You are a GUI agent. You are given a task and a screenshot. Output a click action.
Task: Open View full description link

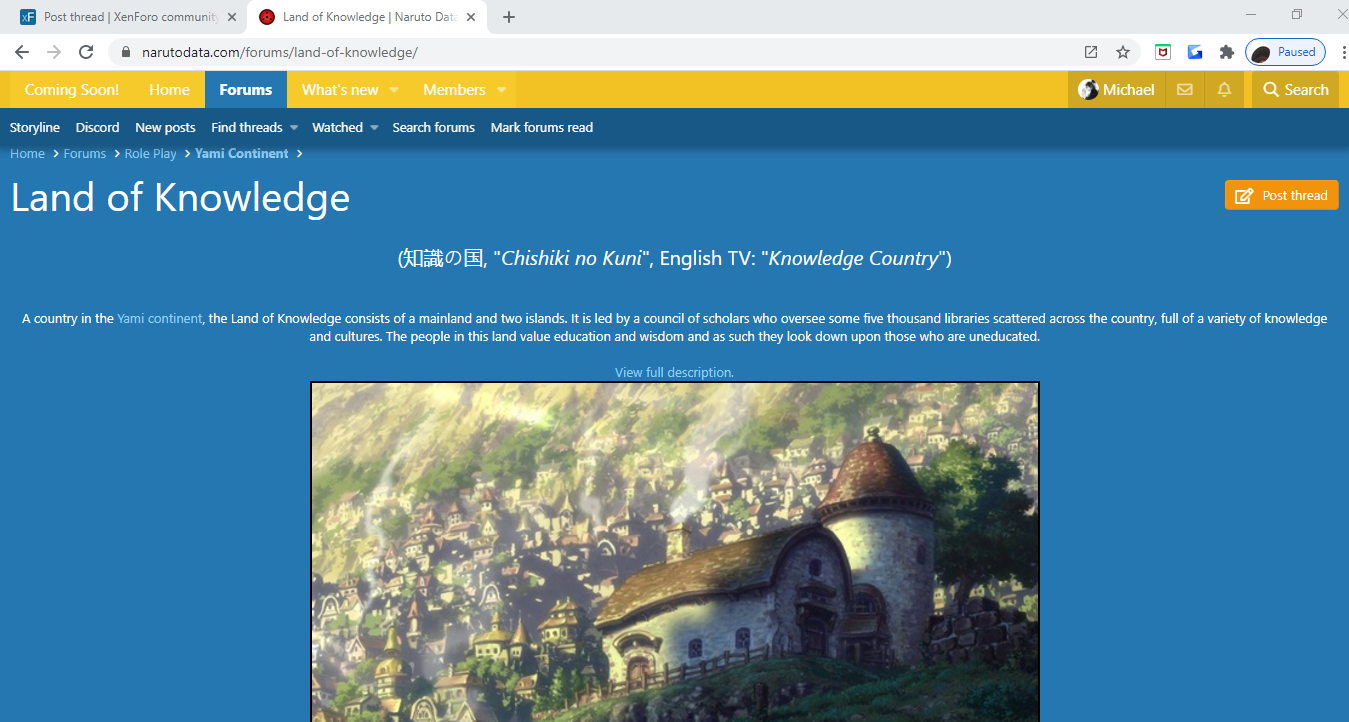pos(674,372)
